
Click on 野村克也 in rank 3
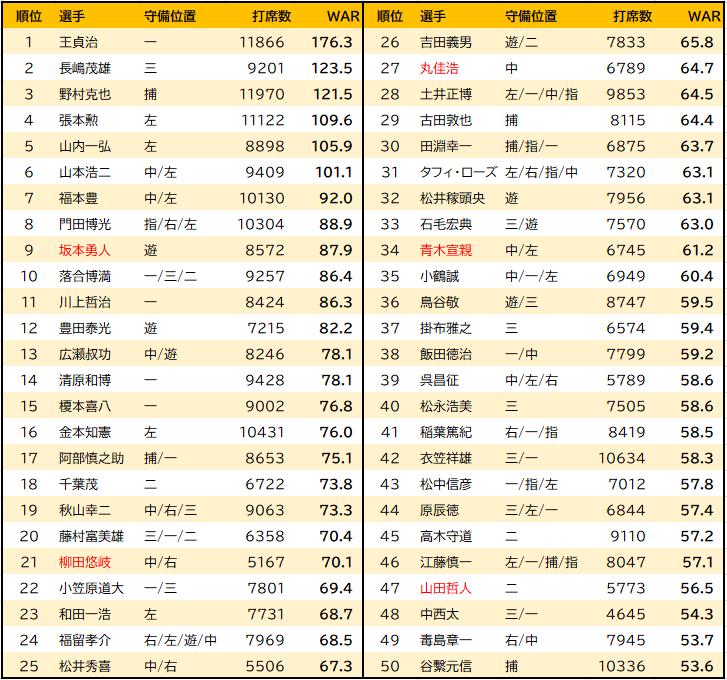(85, 94)
